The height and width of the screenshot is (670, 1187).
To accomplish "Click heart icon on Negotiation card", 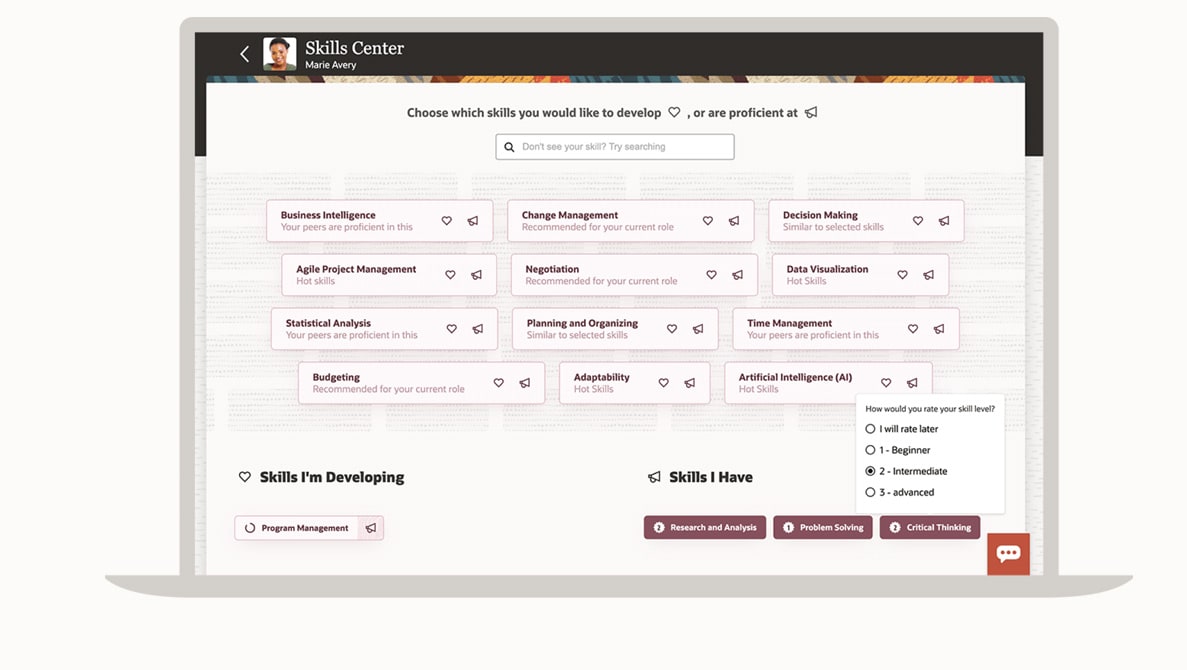I will [712, 275].
